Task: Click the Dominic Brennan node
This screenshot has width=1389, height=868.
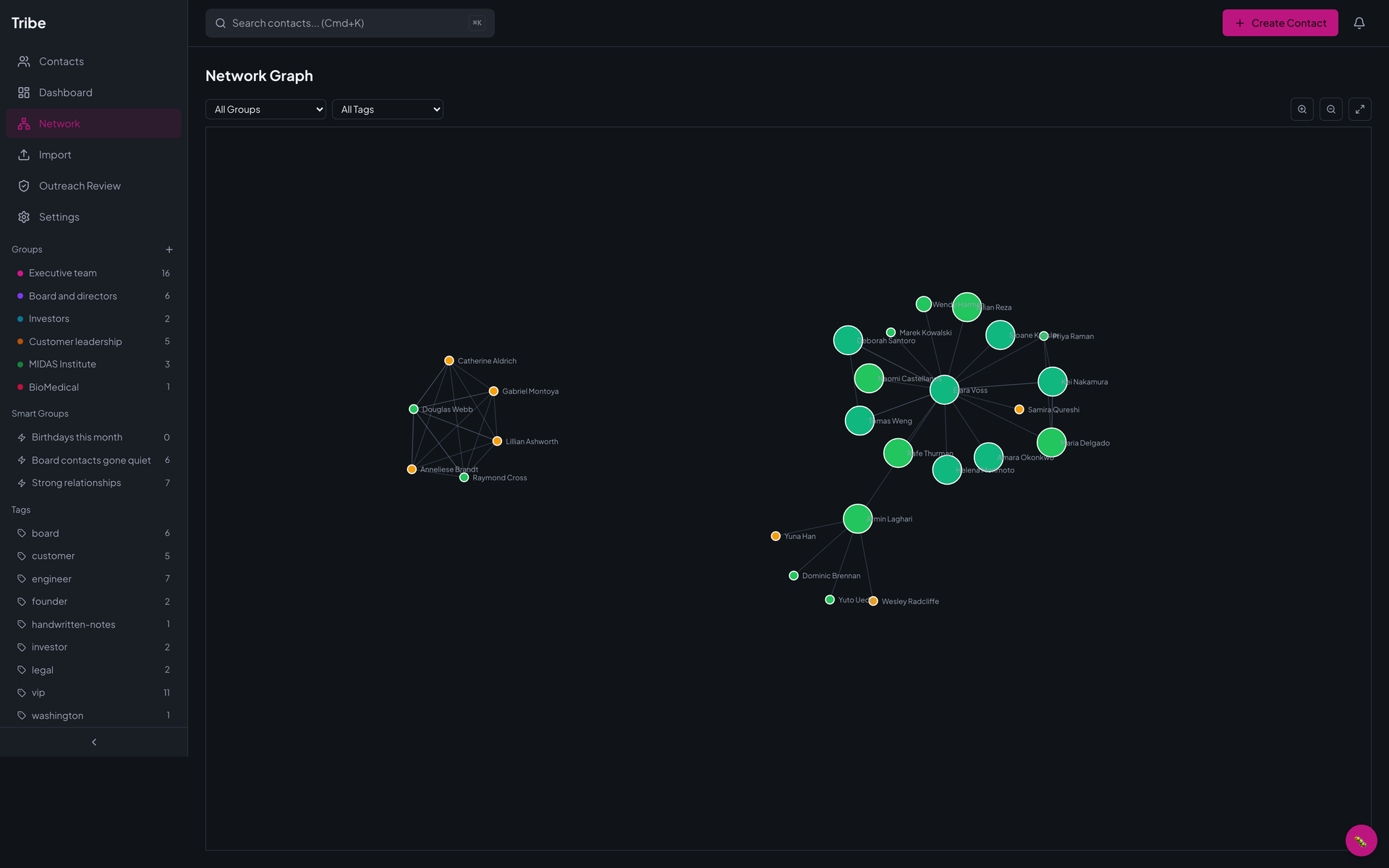Action: [794, 576]
